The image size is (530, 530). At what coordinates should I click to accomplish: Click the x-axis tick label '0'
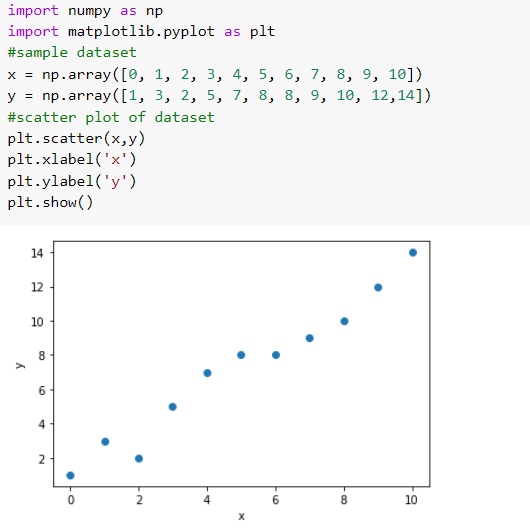(x=71, y=500)
